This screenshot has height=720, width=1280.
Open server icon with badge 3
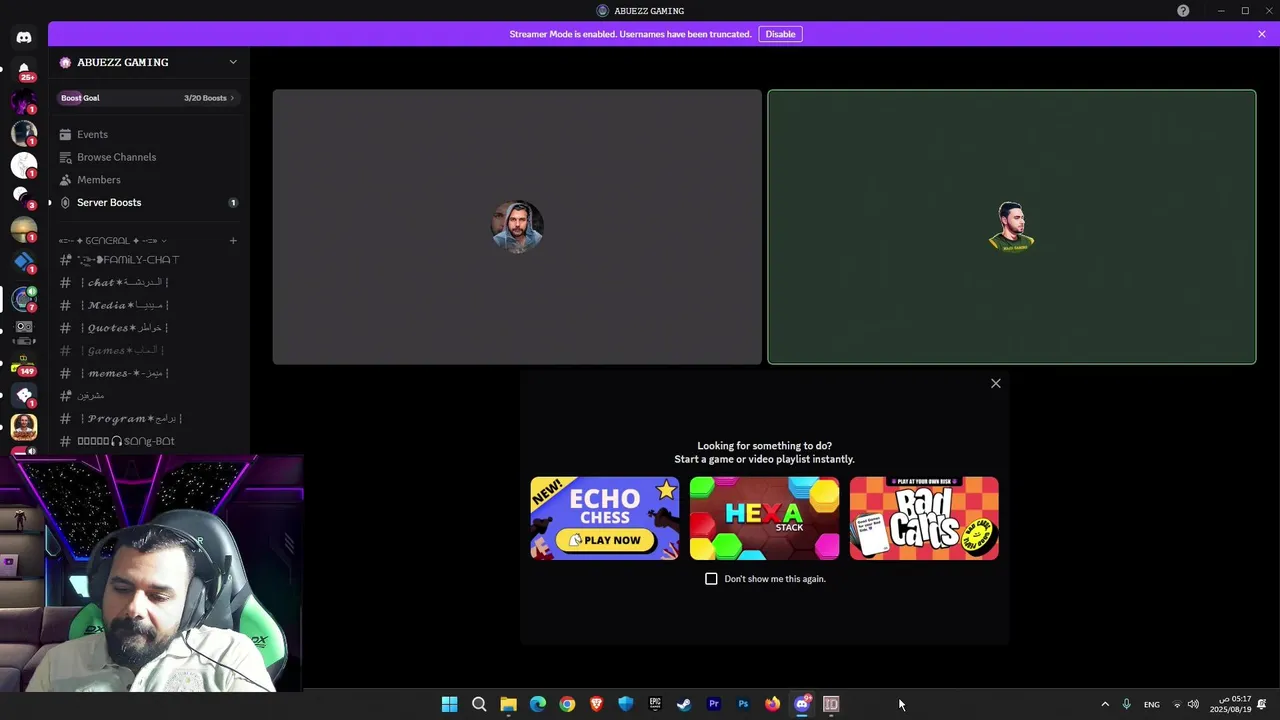[x=24, y=197]
